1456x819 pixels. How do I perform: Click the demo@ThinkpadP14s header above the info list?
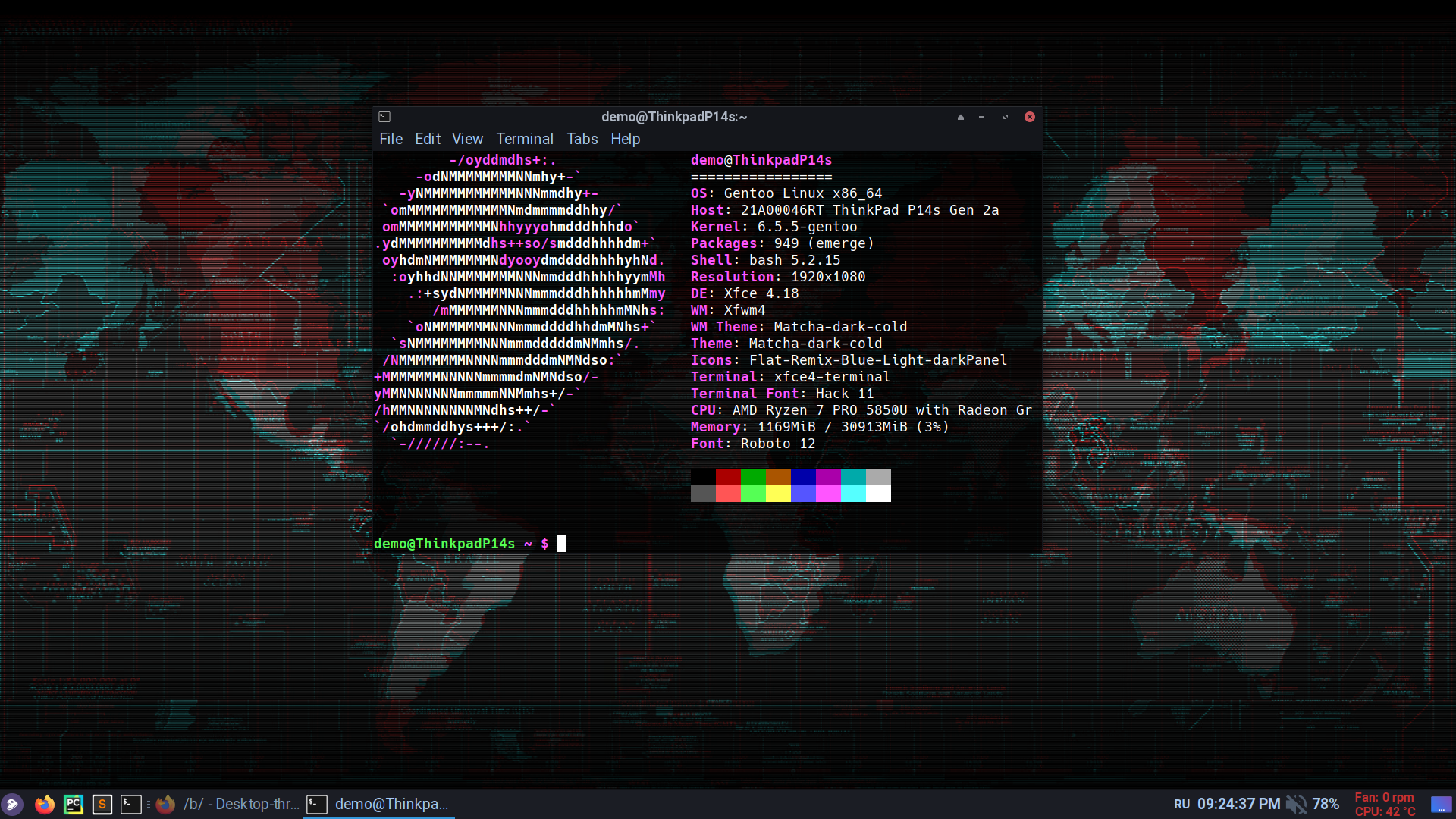point(761,160)
